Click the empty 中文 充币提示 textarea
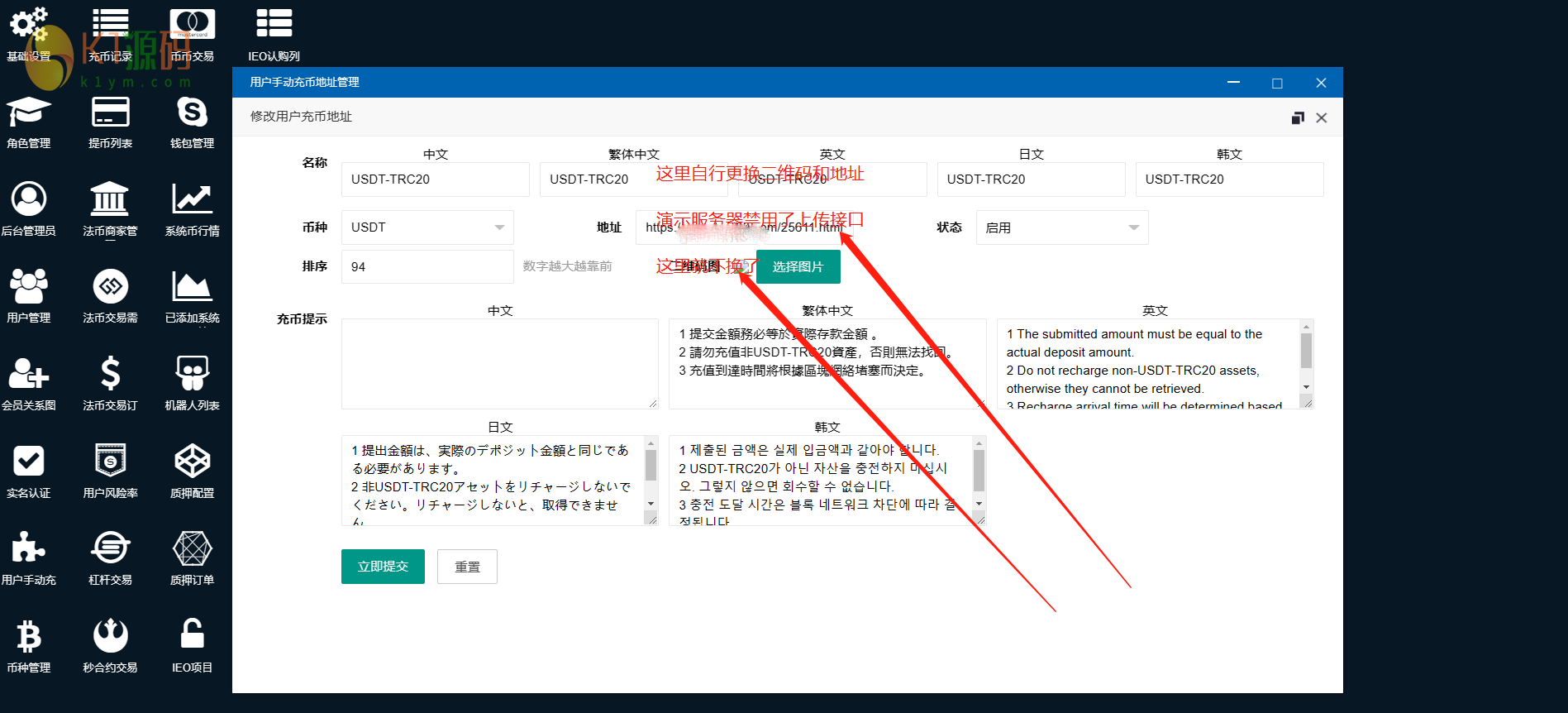The height and width of the screenshot is (713, 1568). tap(500, 364)
